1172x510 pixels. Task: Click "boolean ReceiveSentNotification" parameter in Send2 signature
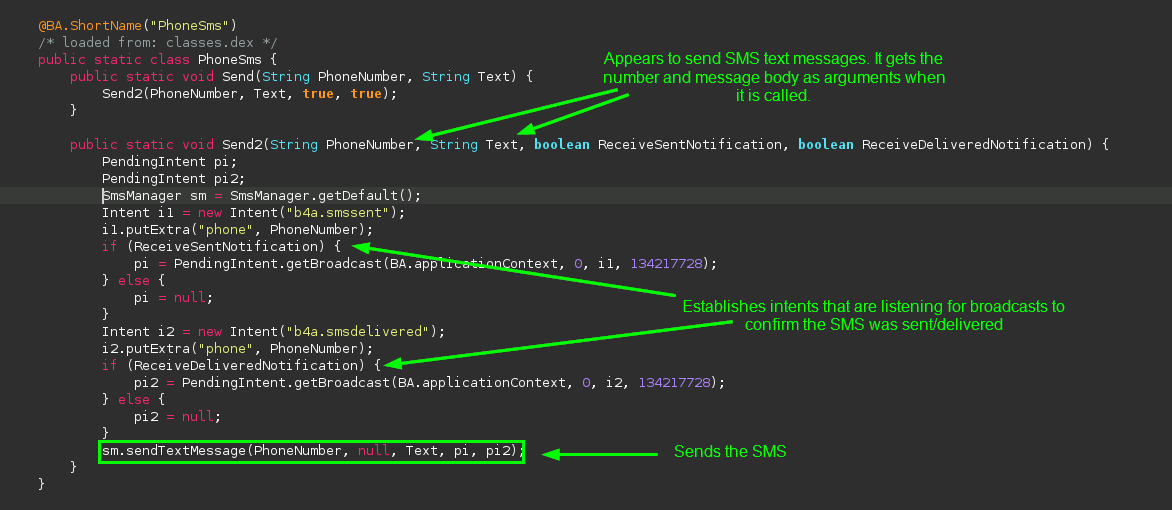[658, 144]
